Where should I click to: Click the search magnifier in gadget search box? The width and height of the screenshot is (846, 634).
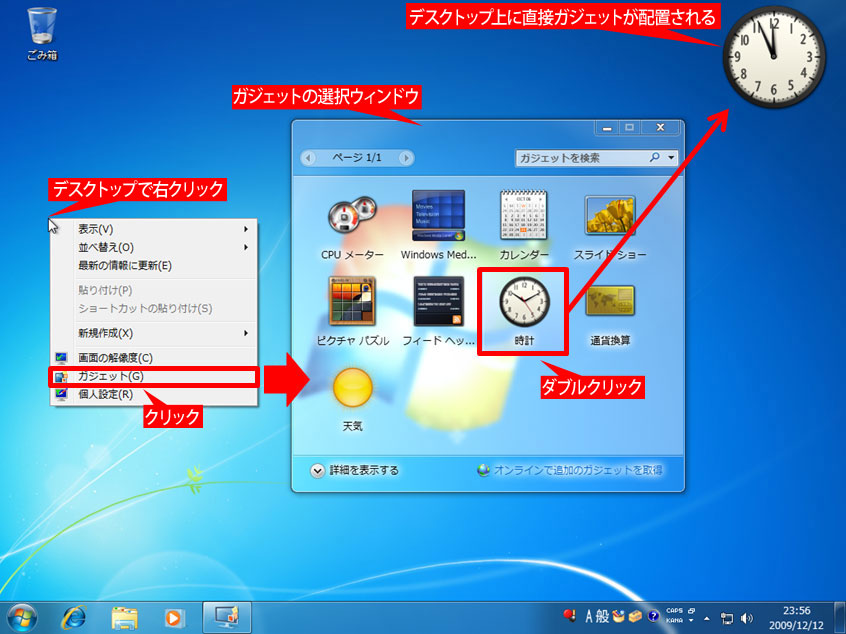point(654,157)
